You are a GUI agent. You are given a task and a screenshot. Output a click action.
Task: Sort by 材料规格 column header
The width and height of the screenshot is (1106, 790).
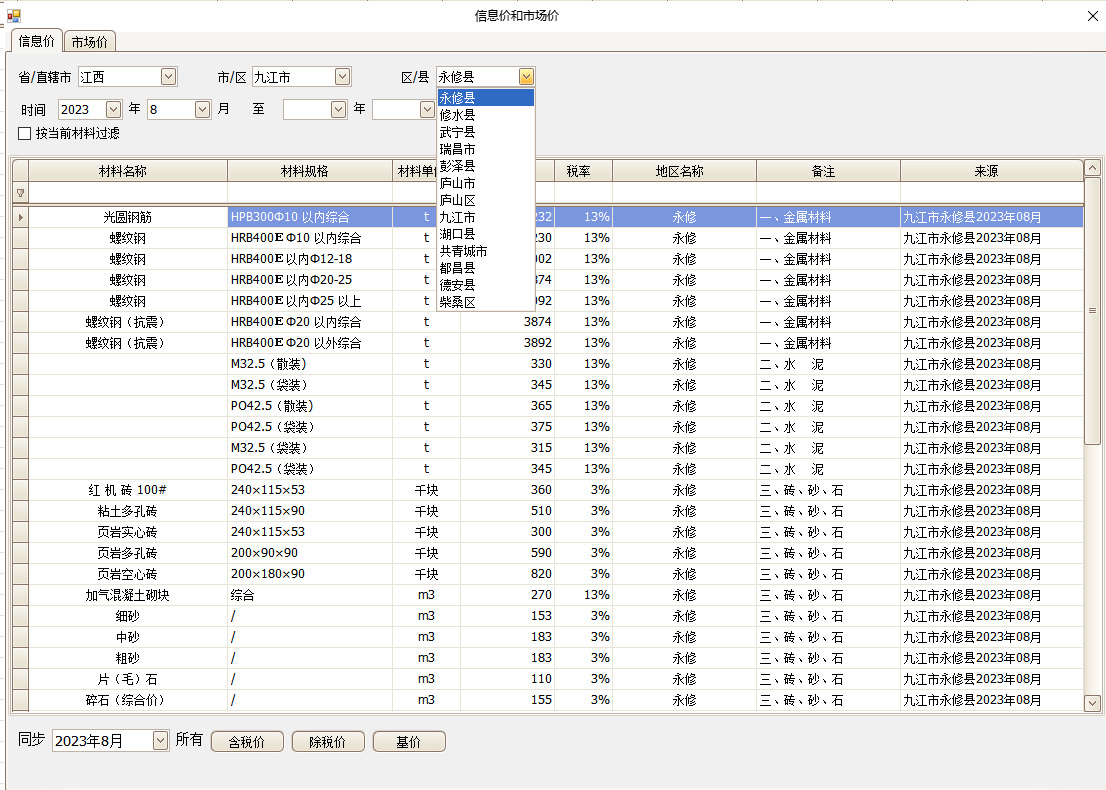pos(310,171)
